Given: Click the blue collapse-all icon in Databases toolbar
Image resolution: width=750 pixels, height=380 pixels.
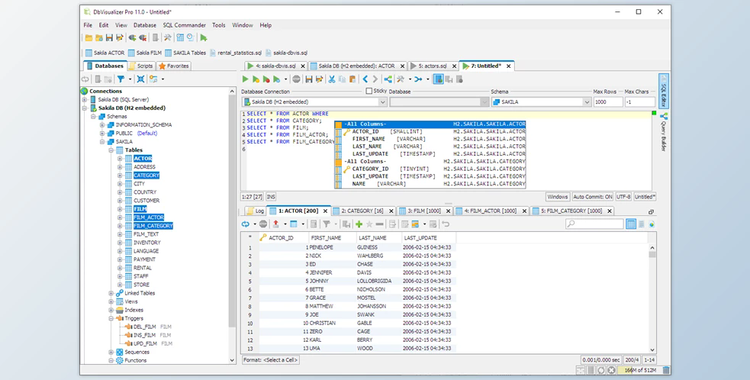Looking at the screenshot, I should point(141,79).
